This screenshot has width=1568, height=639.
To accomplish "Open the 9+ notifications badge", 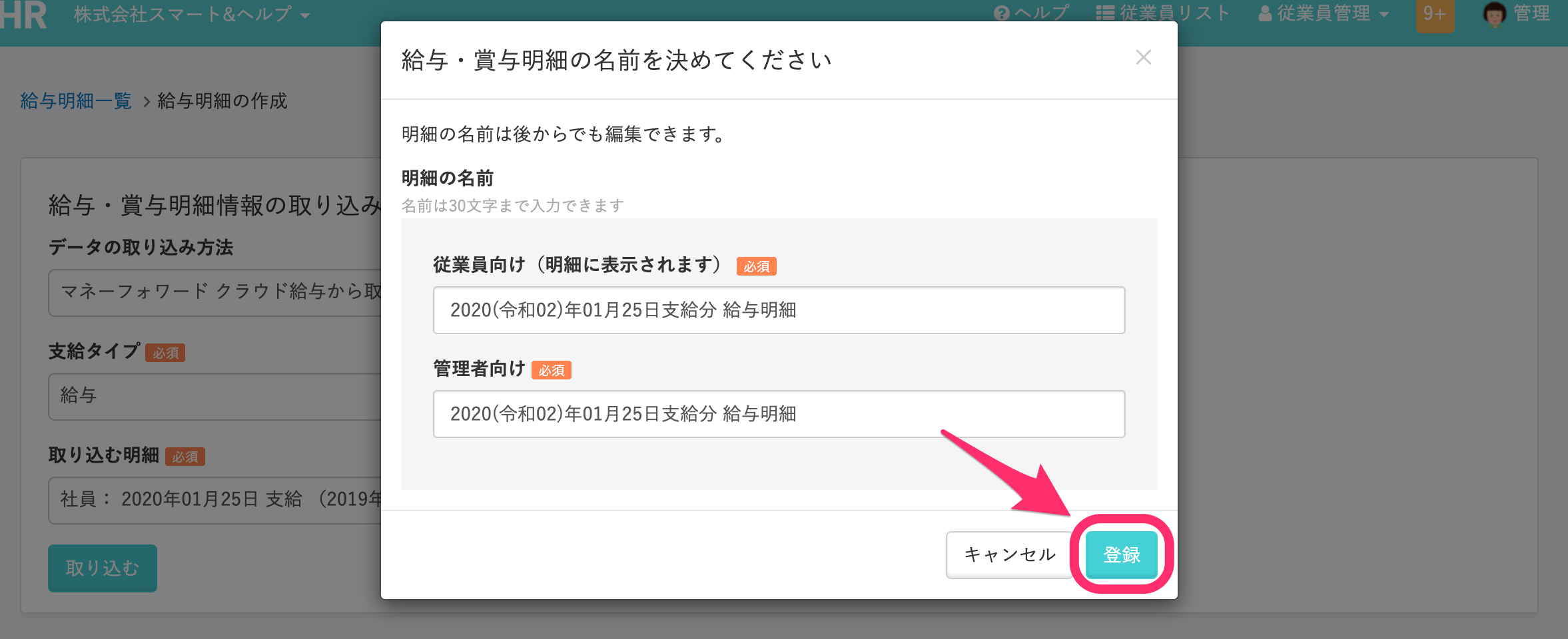I will click(1435, 15).
